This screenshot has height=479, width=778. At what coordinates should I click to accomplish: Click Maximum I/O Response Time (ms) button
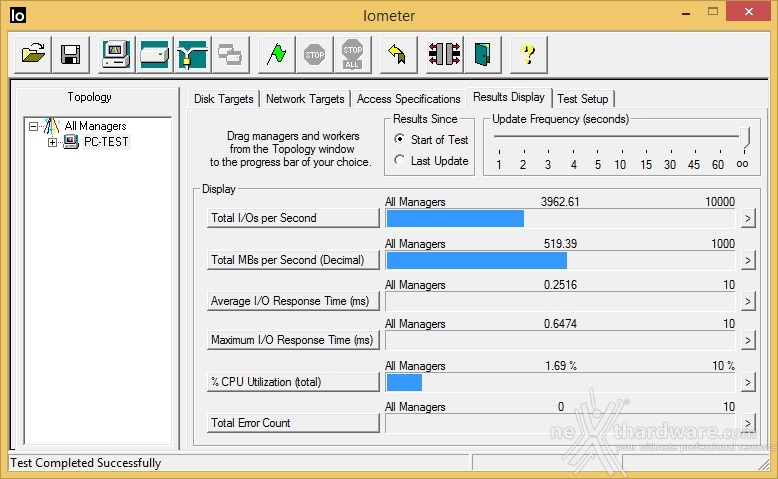(x=293, y=340)
